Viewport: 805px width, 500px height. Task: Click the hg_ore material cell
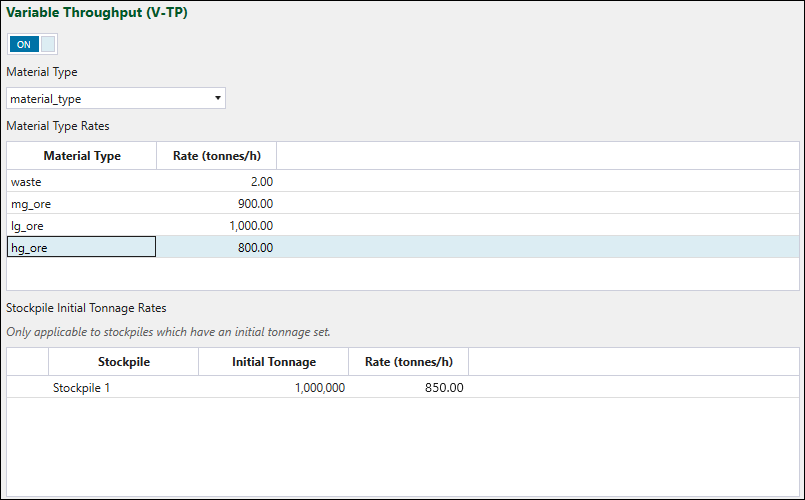[x=81, y=248]
